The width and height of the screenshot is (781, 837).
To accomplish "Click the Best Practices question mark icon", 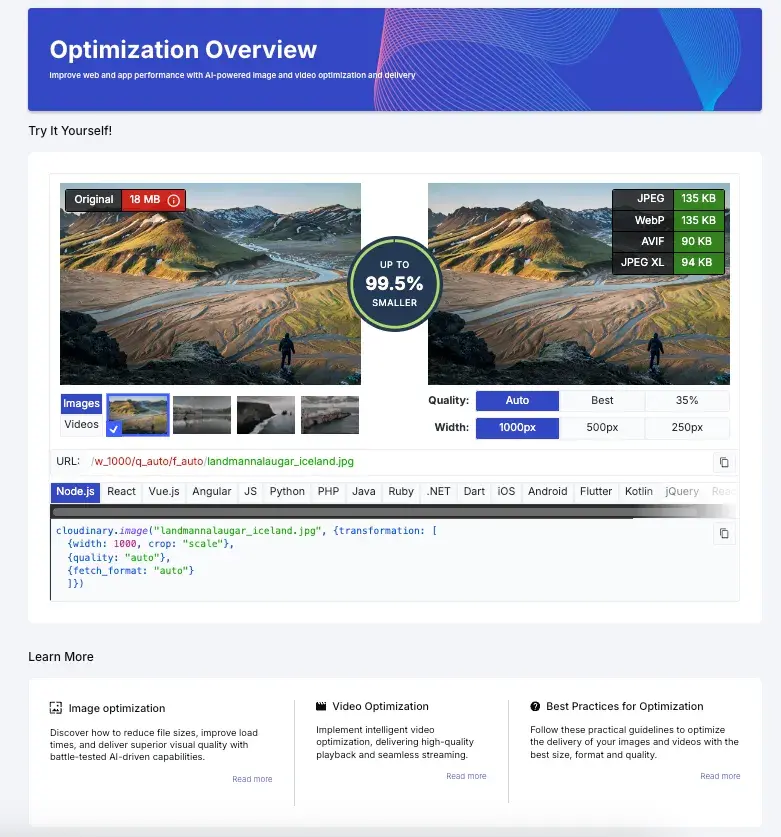I will click(536, 706).
